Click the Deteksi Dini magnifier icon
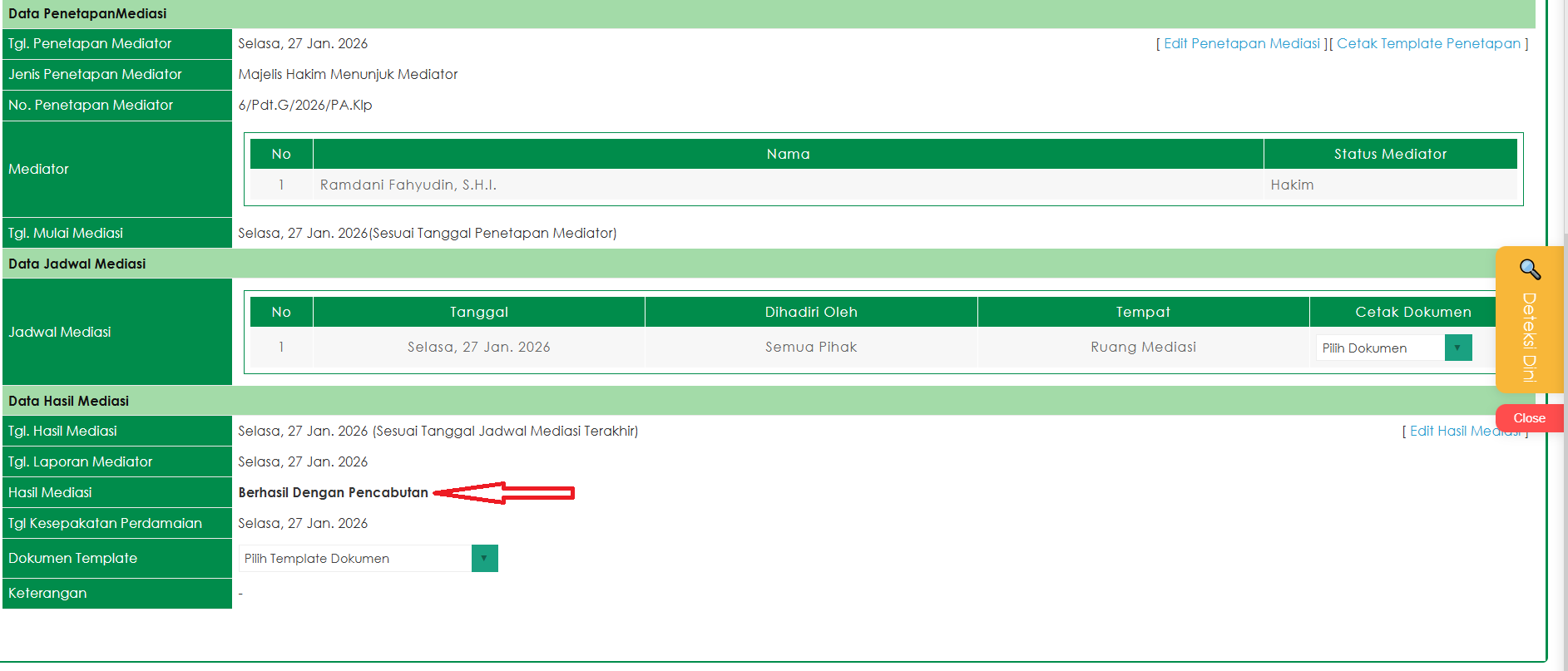 [x=1530, y=269]
